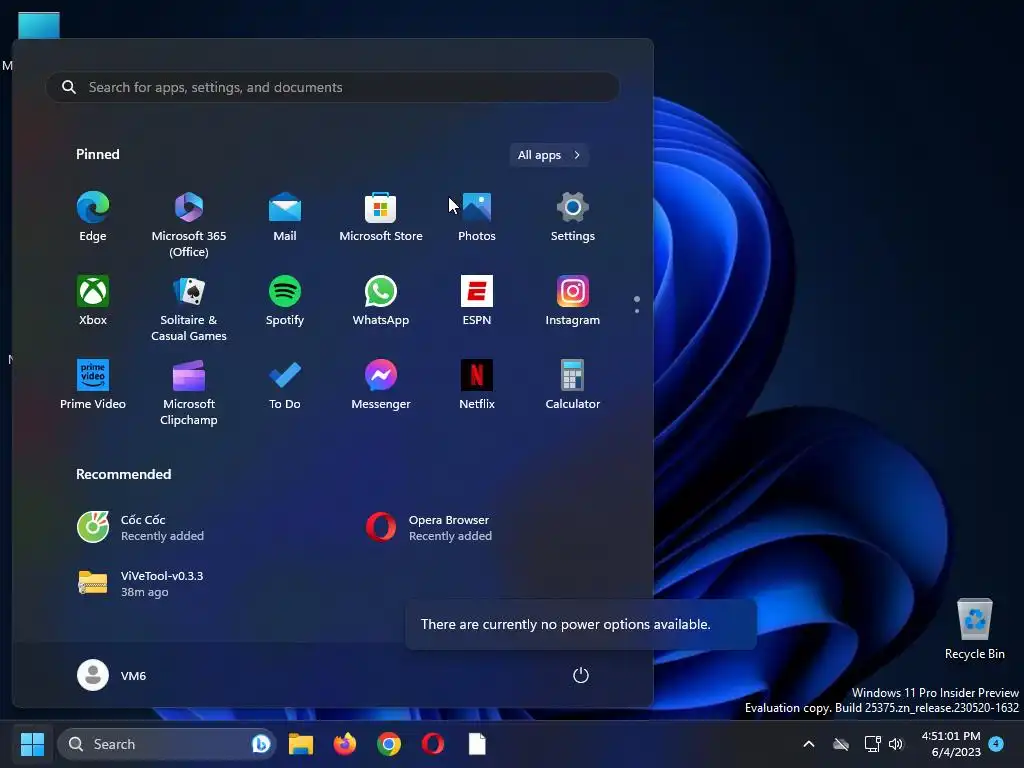Screen dimensions: 1024x768
Task: Launch Microsoft 365 (Office)
Action: [x=189, y=225]
